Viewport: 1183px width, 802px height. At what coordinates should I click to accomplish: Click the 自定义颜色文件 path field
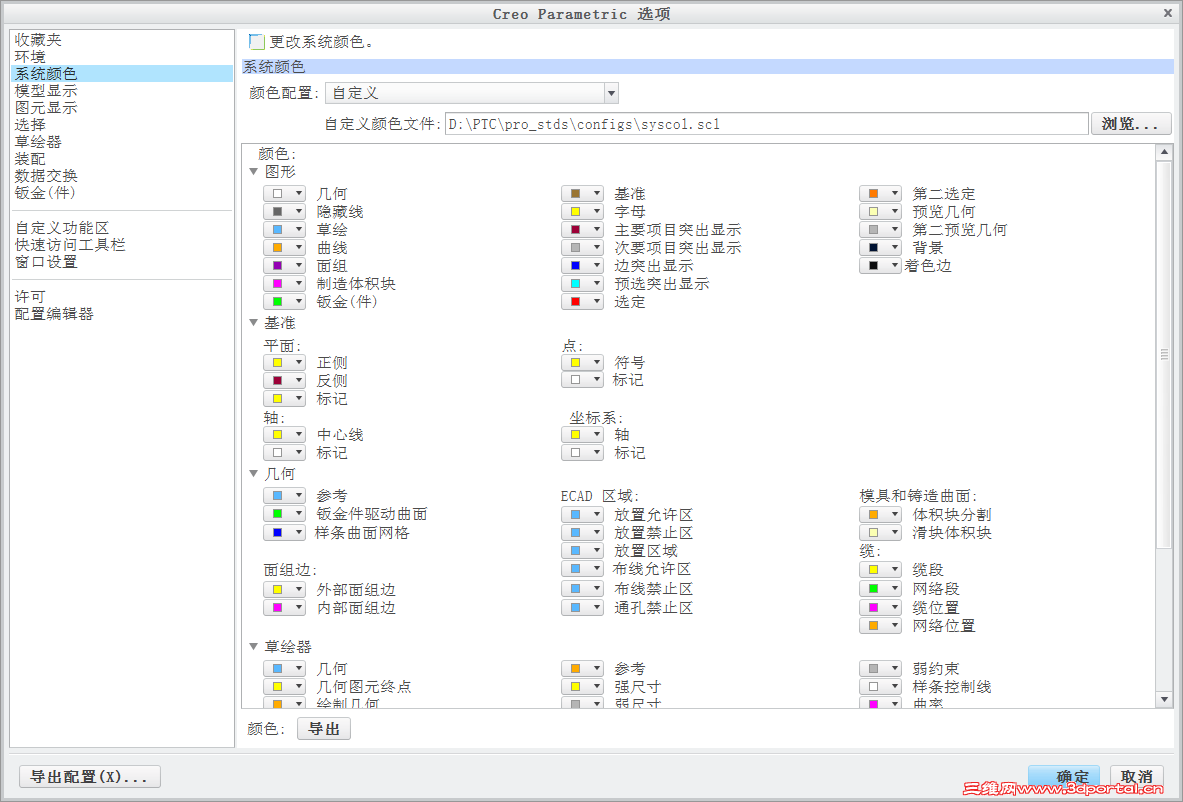[767, 124]
